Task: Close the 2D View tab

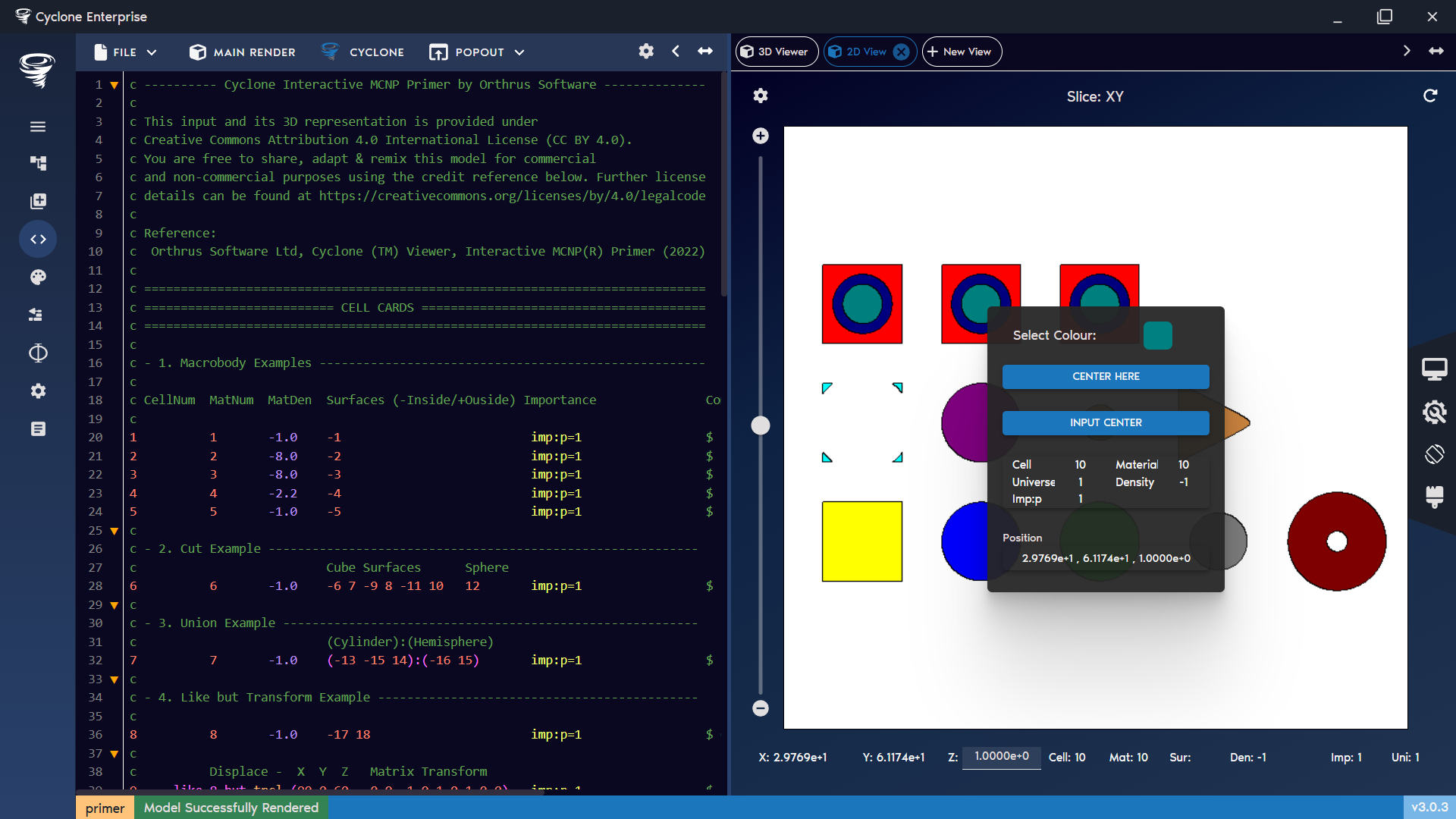Action: tap(901, 52)
